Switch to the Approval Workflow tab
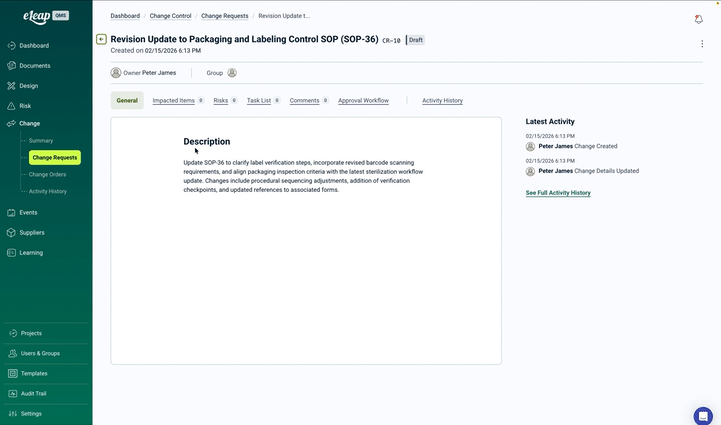Image resolution: width=721 pixels, height=425 pixels. [363, 101]
